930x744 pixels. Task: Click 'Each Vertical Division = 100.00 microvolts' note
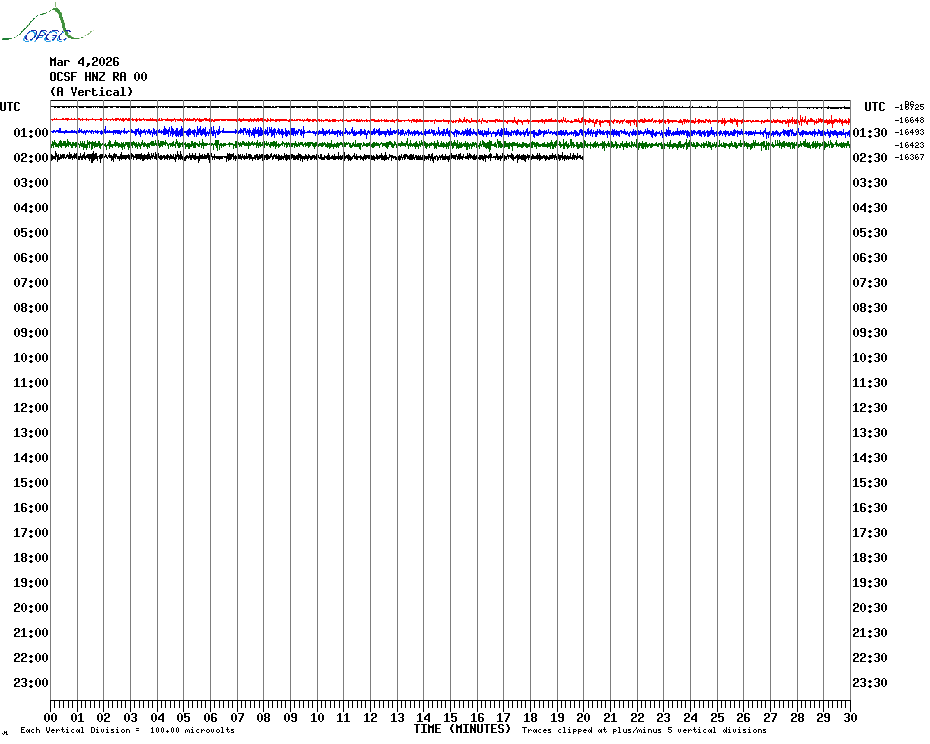click(128, 730)
